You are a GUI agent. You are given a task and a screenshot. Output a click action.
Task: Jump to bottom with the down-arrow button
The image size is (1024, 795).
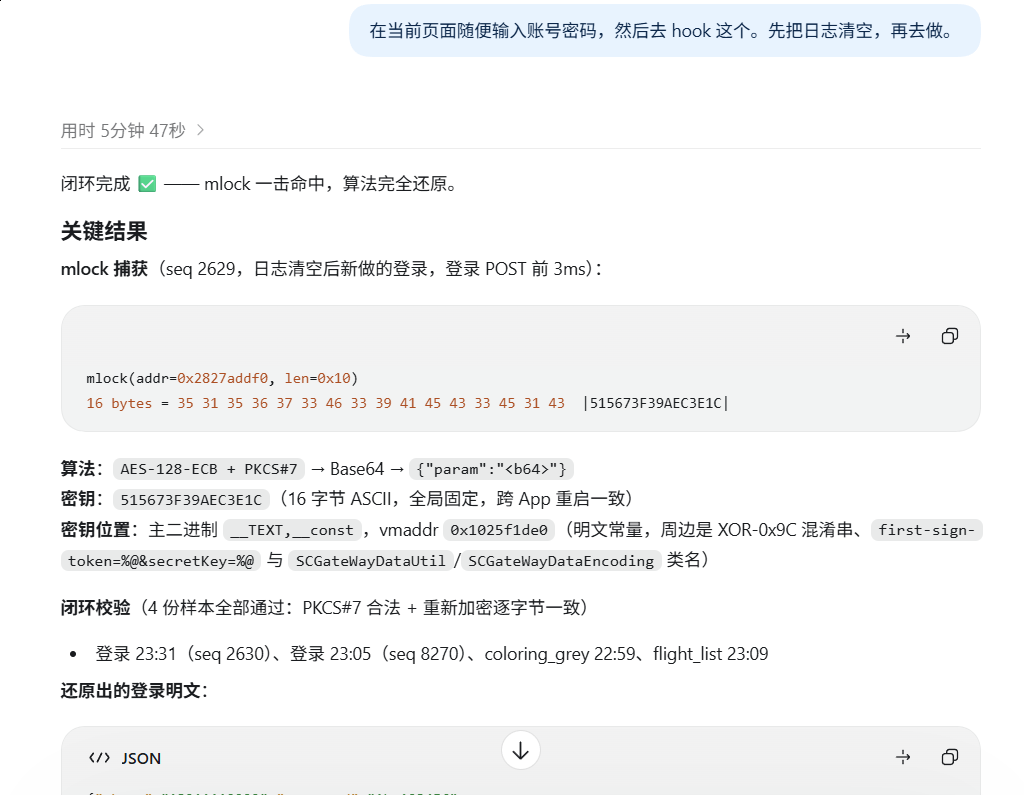[x=520, y=751]
